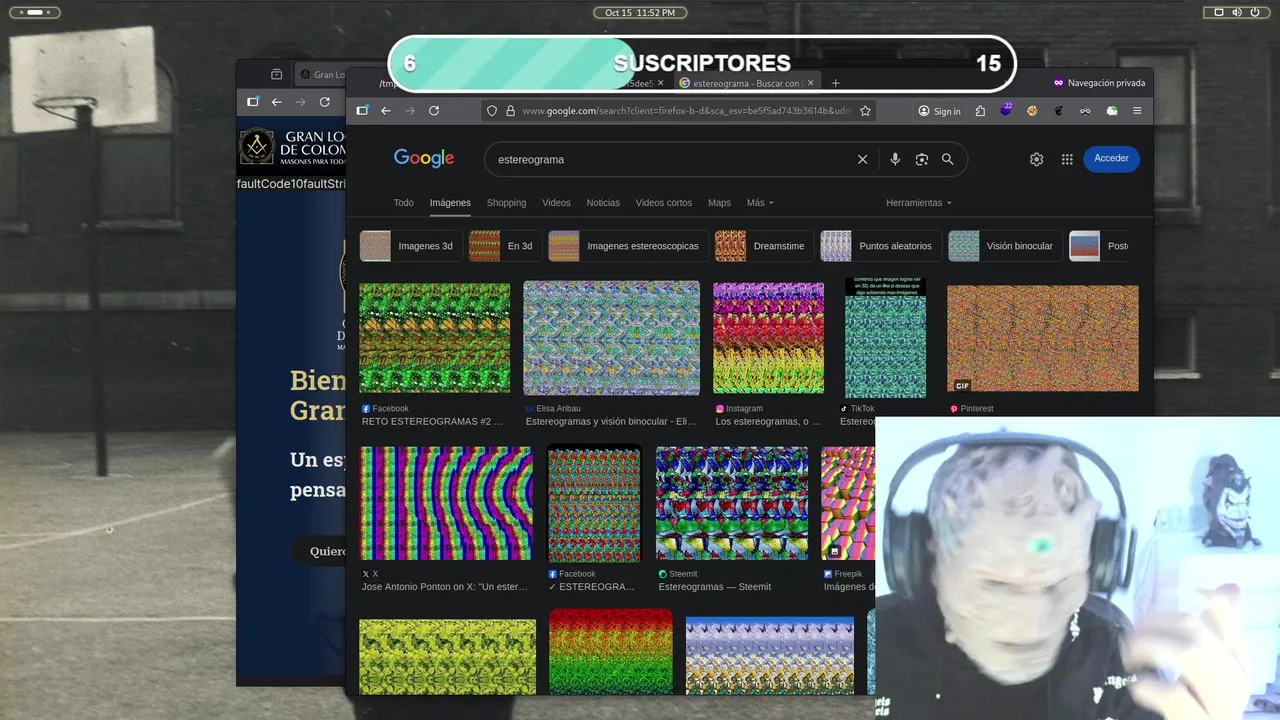
Task: Open Google quick settings gear
Action: point(1036,159)
